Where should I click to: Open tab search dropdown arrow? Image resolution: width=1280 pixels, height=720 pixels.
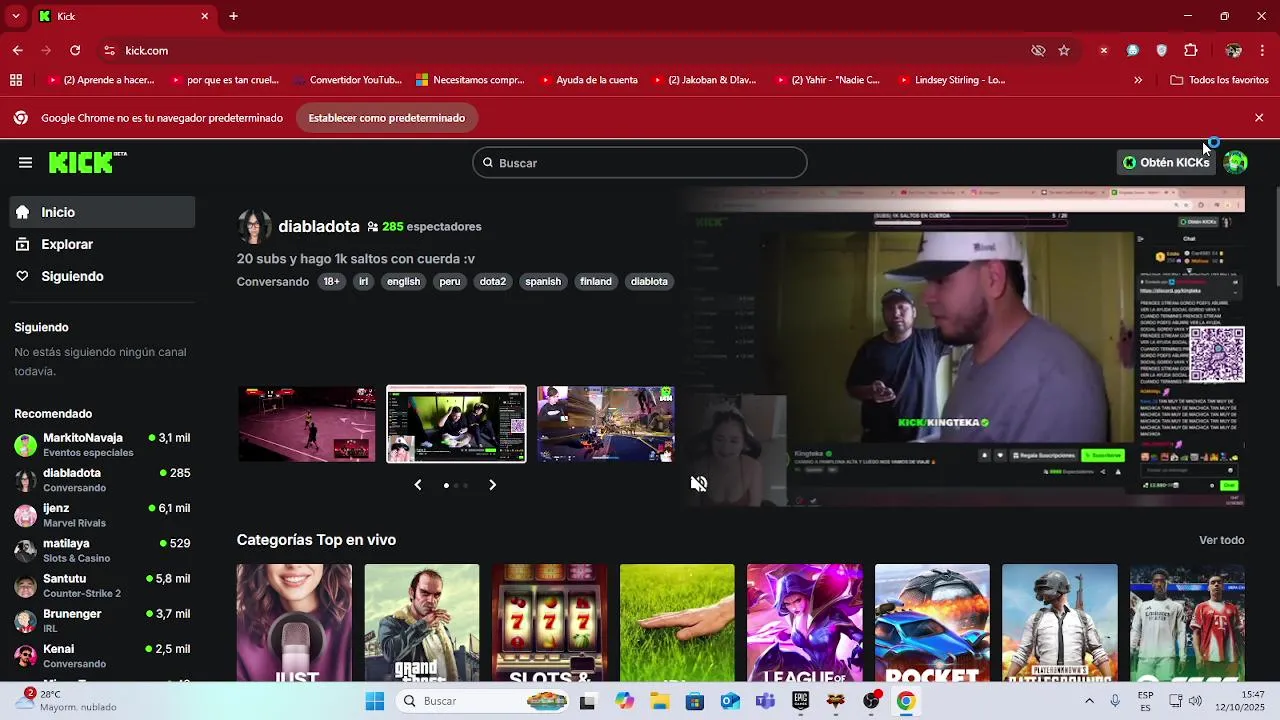click(x=15, y=16)
